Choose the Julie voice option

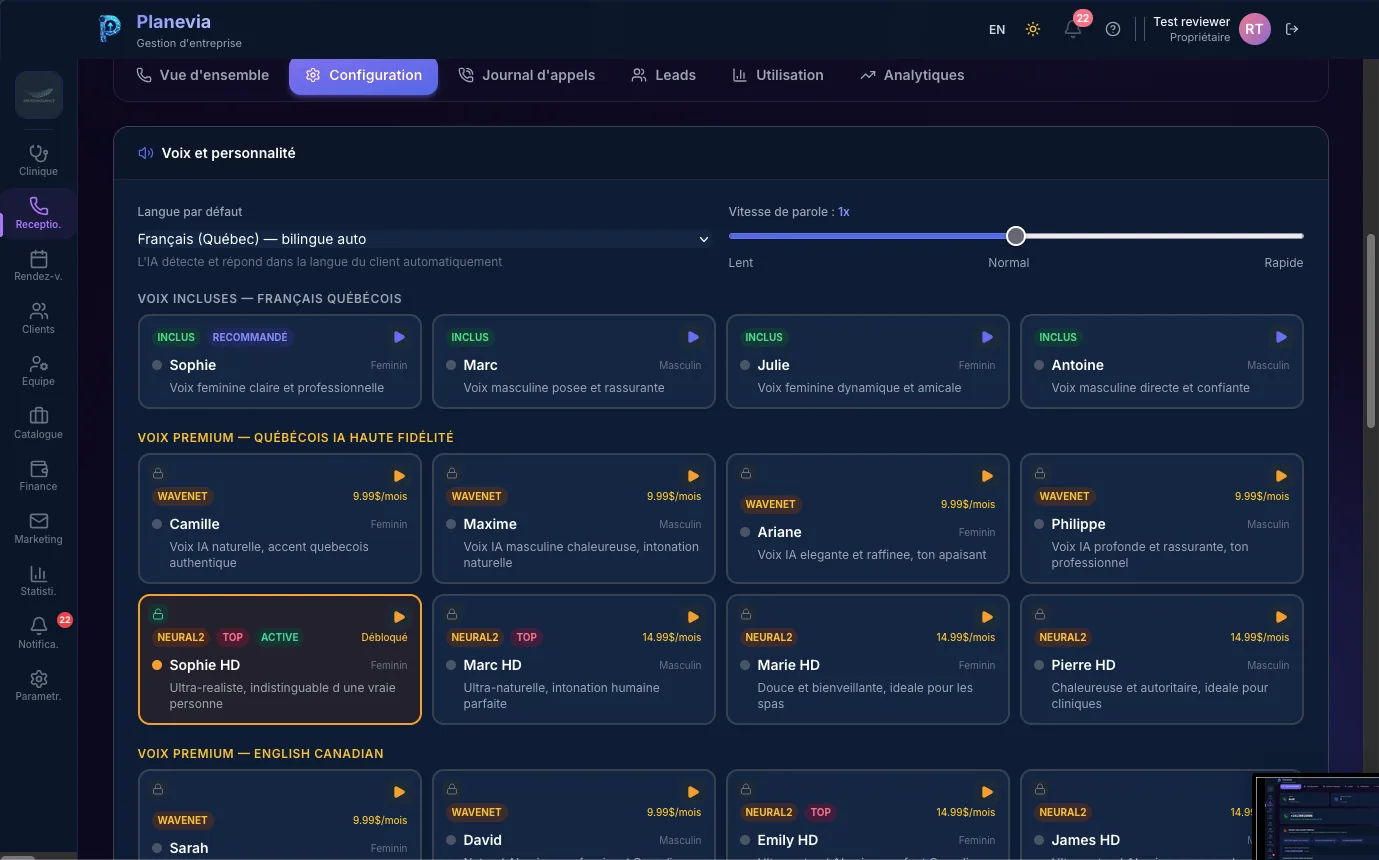tap(868, 362)
